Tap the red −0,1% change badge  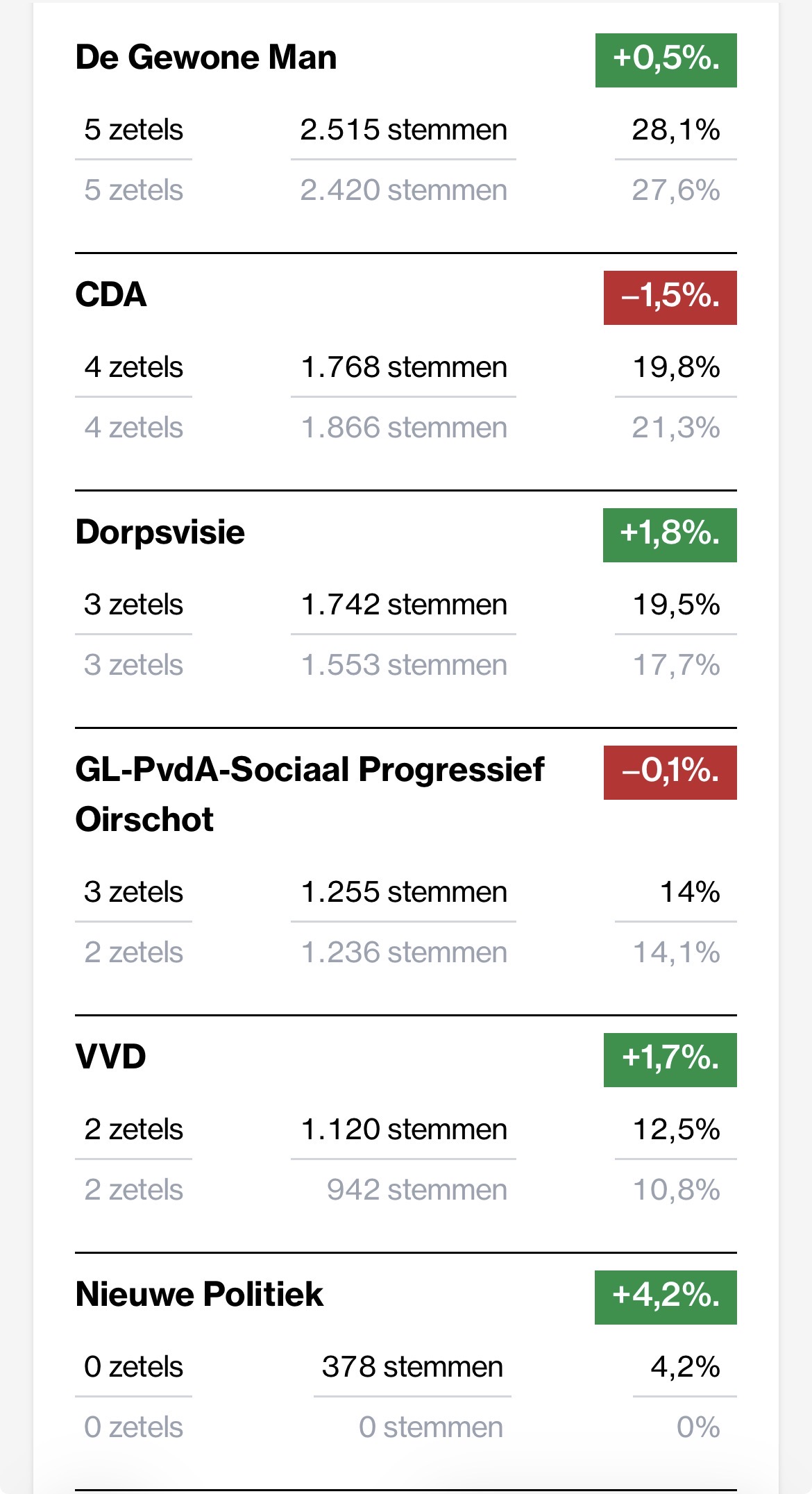pyautogui.click(x=670, y=772)
